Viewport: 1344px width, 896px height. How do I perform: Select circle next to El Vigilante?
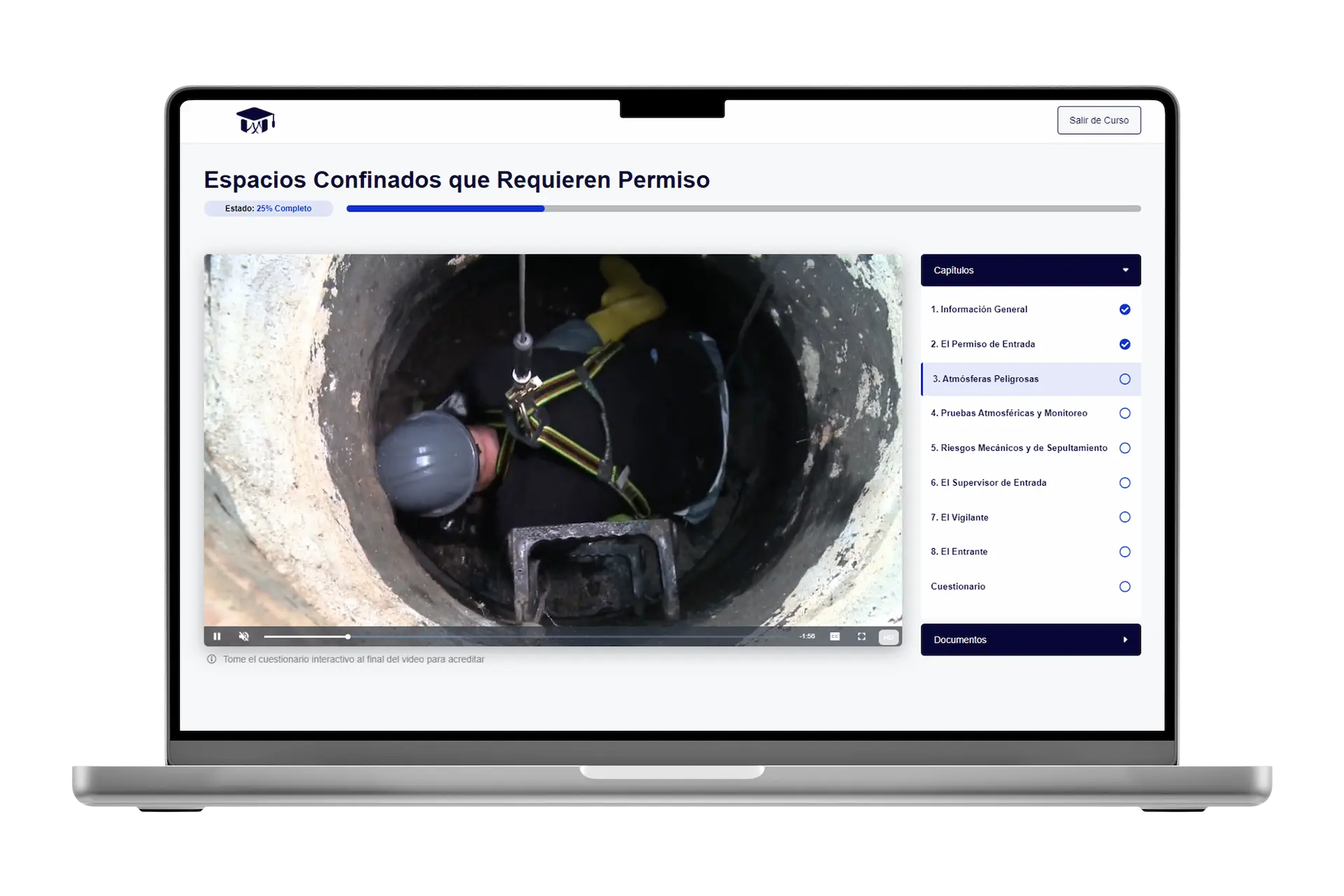pyautogui.click(x=1124, y=517)
